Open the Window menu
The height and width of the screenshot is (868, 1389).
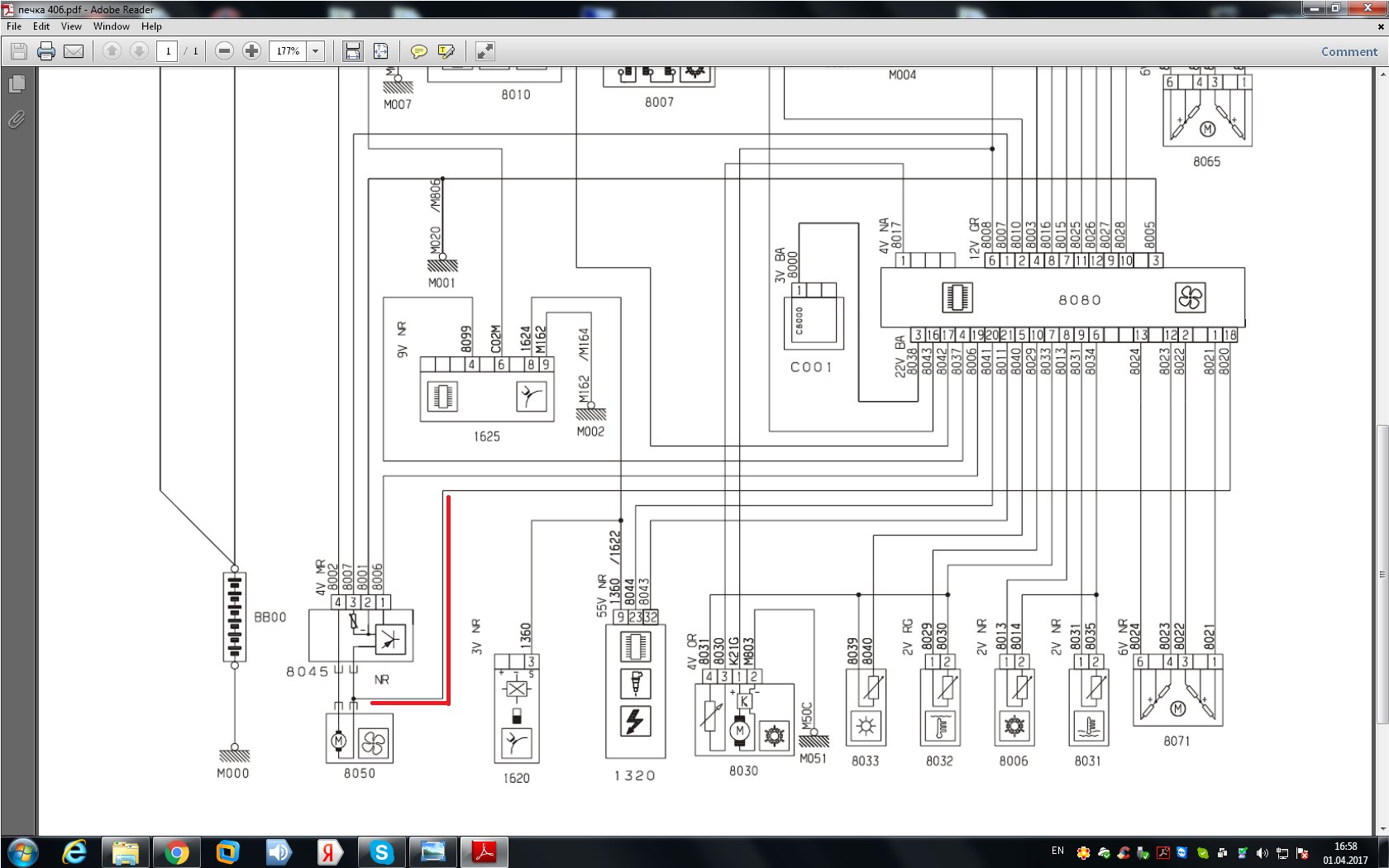(x=111, y=26)
